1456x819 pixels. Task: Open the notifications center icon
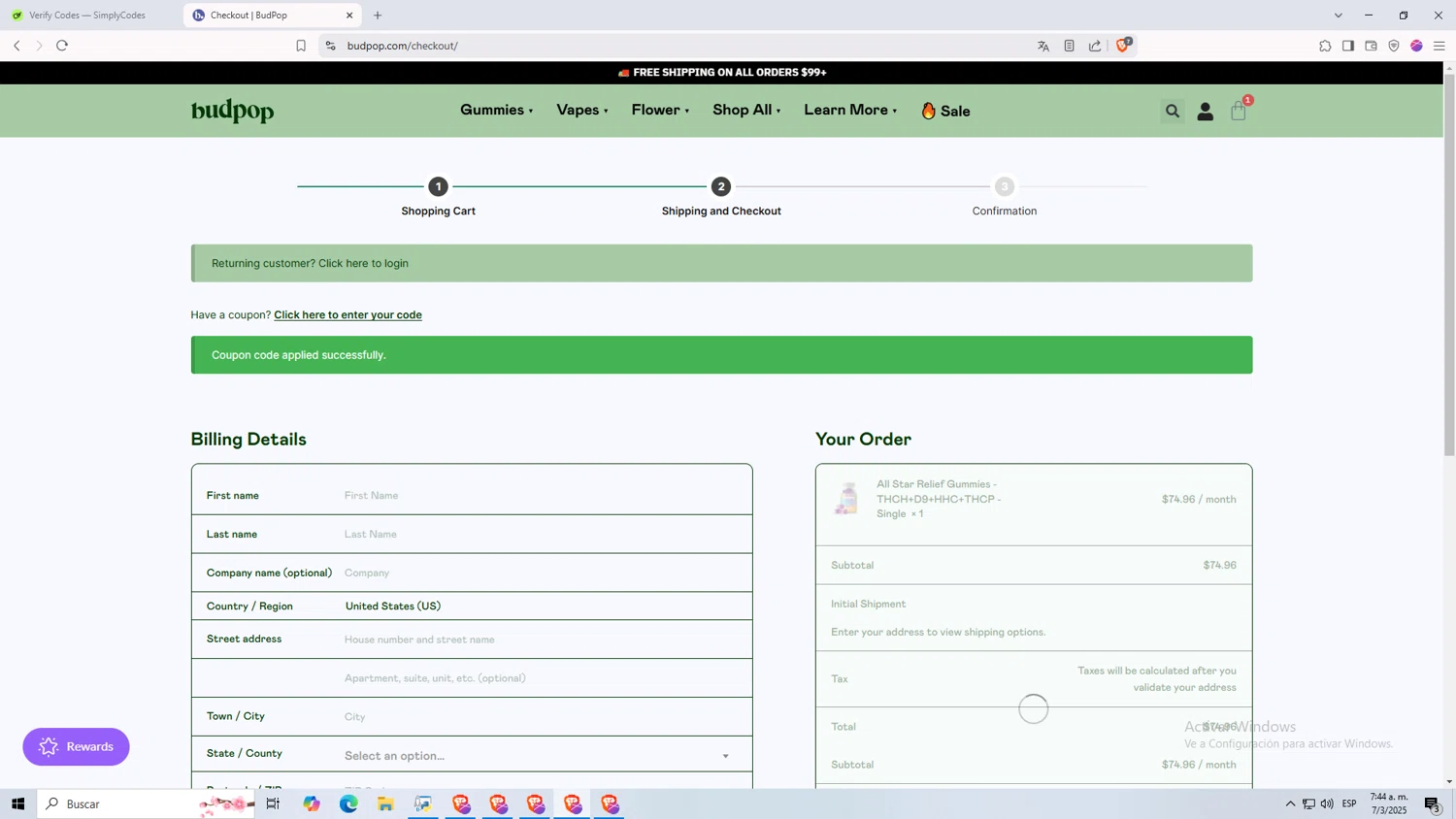[1432, 803]
